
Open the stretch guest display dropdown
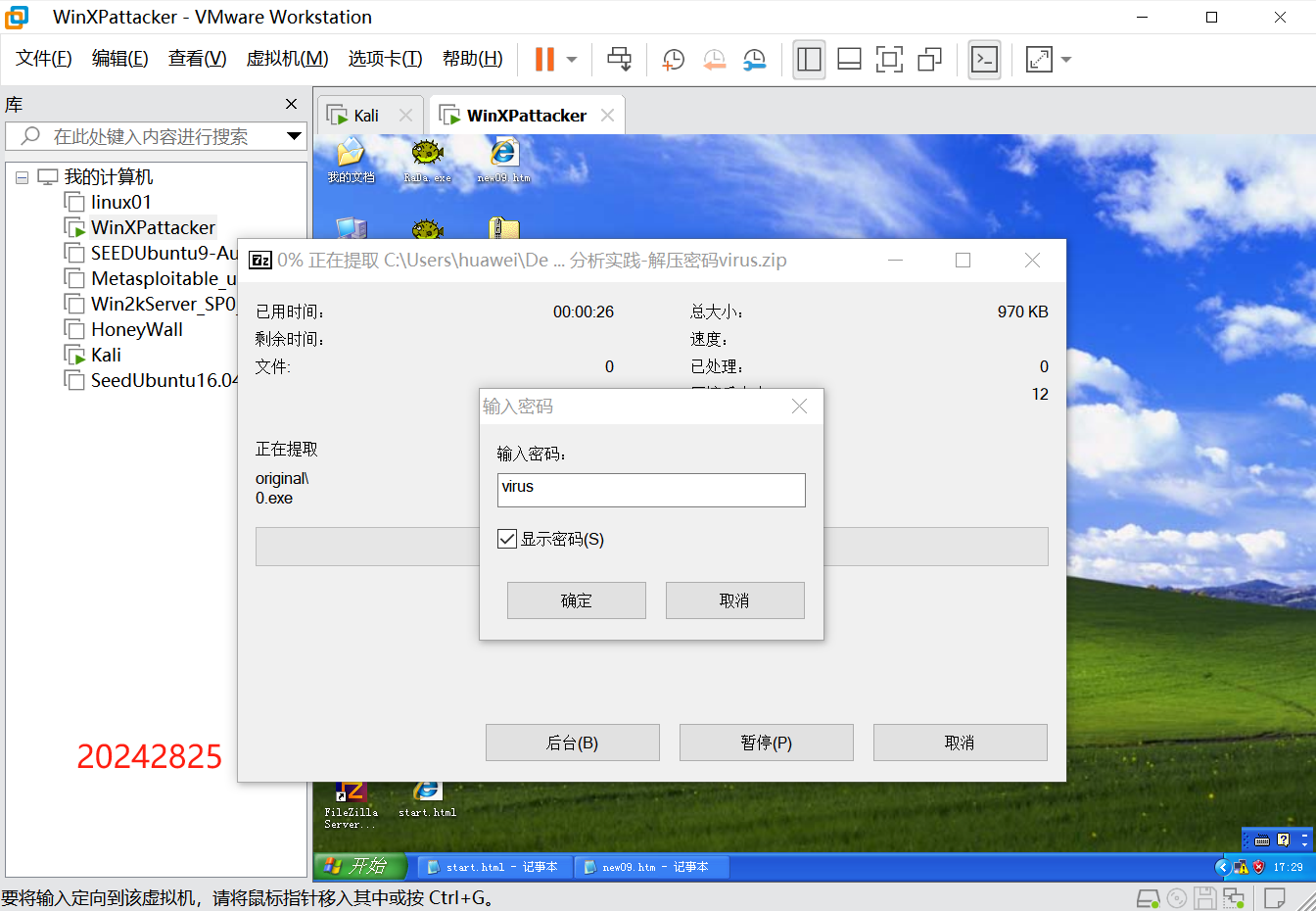click(x=1066, y=60)
